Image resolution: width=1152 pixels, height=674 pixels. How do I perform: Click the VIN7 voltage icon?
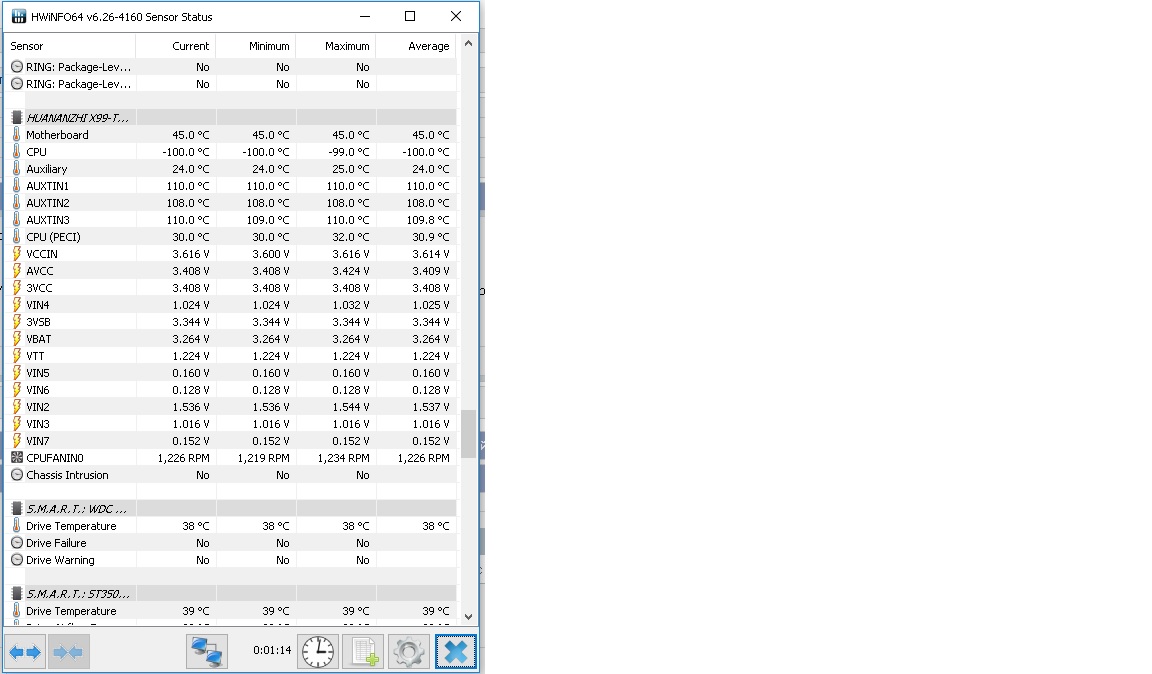(x=17, y=441)
